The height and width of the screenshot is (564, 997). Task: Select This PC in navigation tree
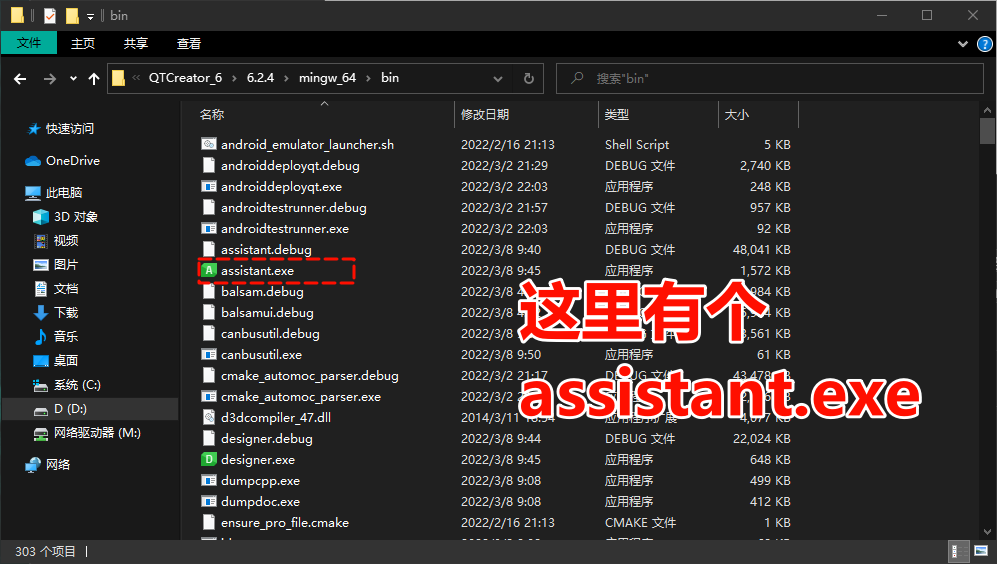point(53,193)
